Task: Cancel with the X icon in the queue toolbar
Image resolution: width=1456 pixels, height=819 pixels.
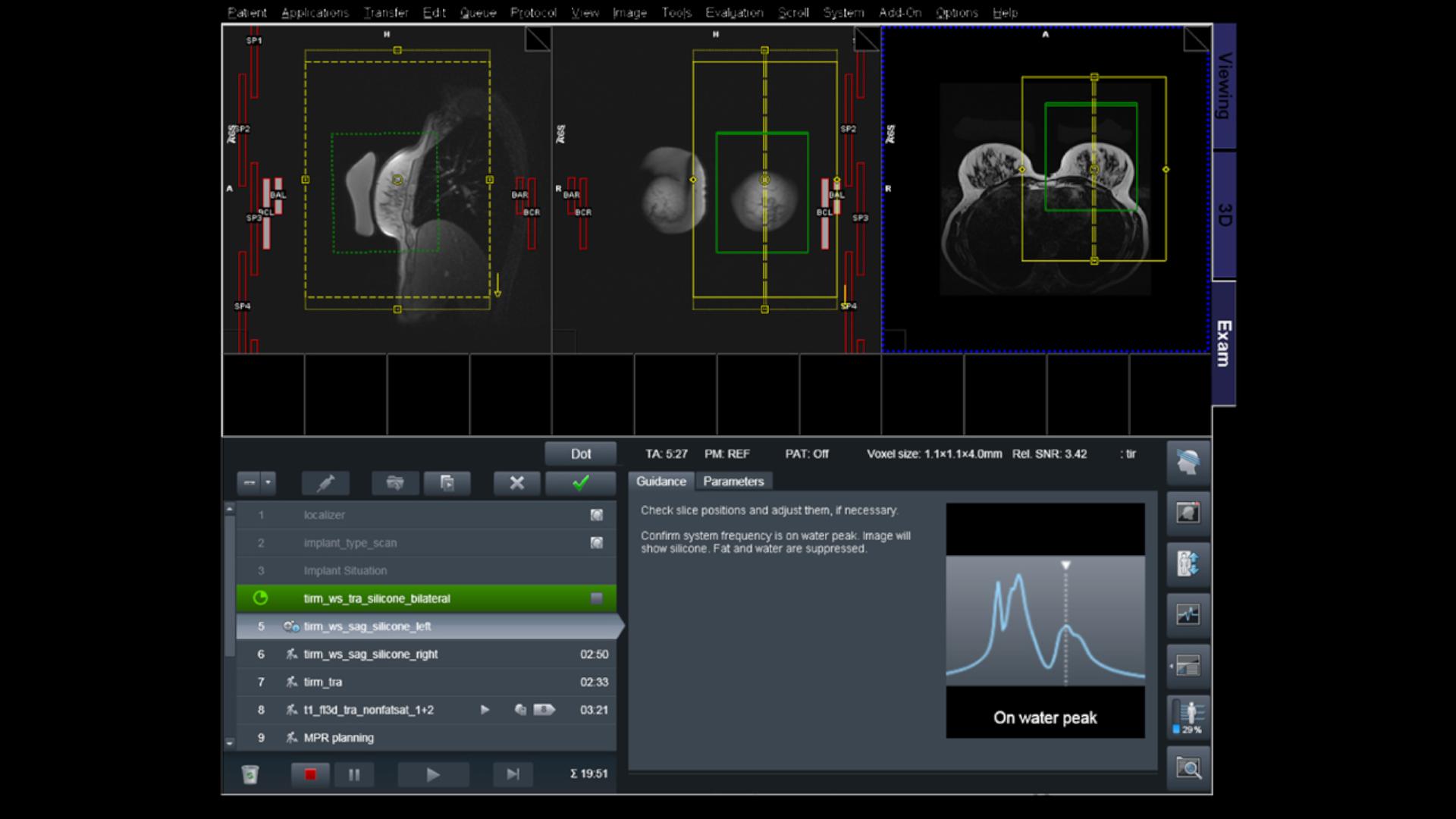Action: click(x=516, y=483)
